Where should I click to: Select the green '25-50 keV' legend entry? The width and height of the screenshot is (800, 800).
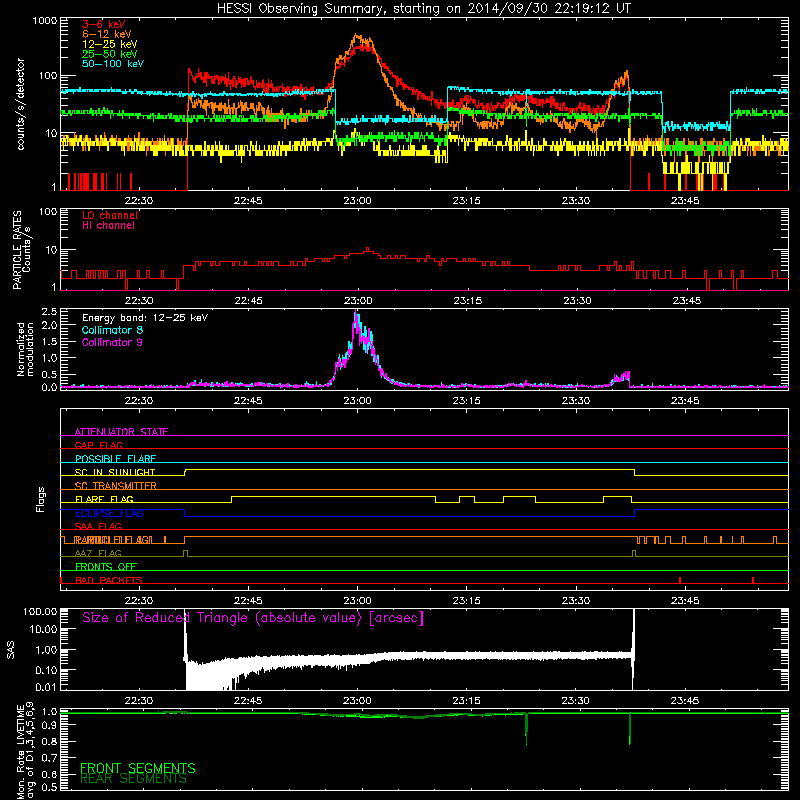[x=110, y=54]
